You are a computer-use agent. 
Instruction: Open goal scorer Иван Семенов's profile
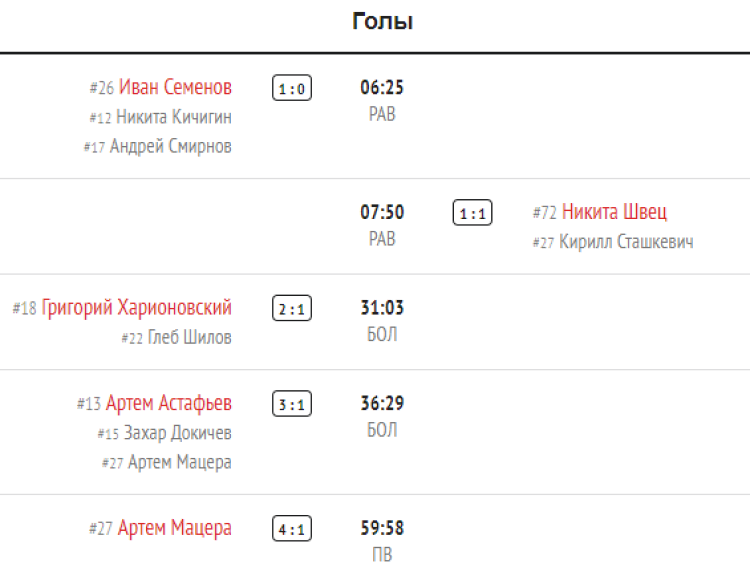(x=175, y=88)
